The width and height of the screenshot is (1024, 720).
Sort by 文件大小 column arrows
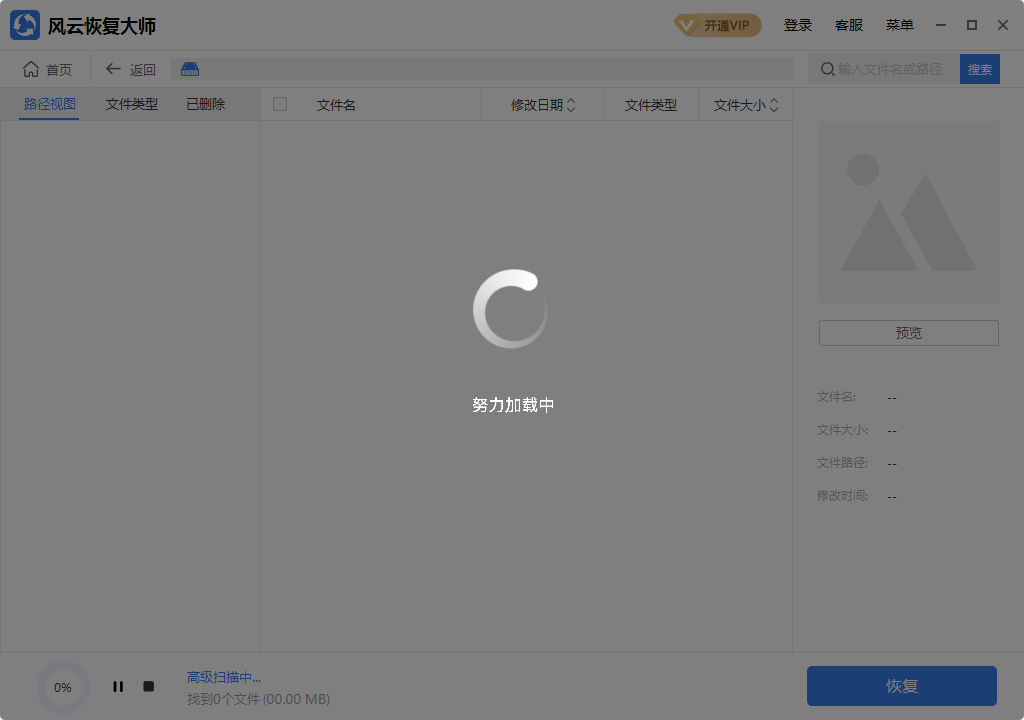774,105
